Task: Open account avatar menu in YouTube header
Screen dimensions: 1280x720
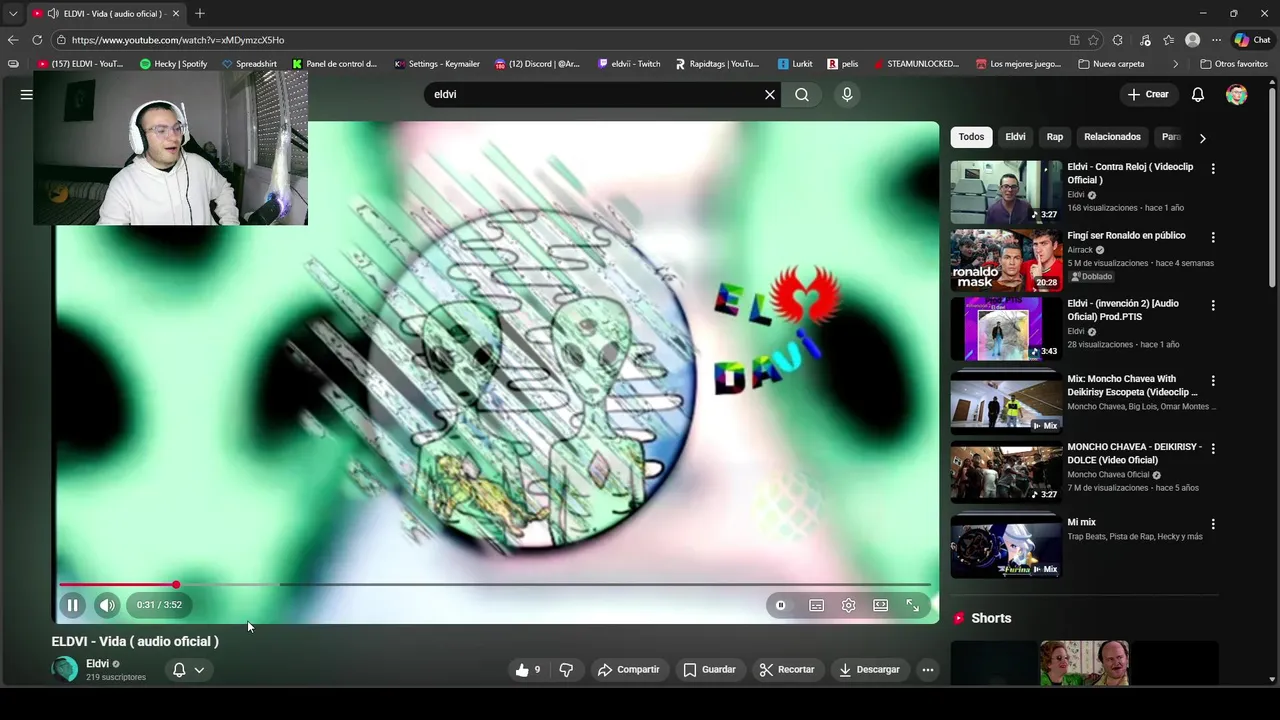Action: (x=1237, y=94)
